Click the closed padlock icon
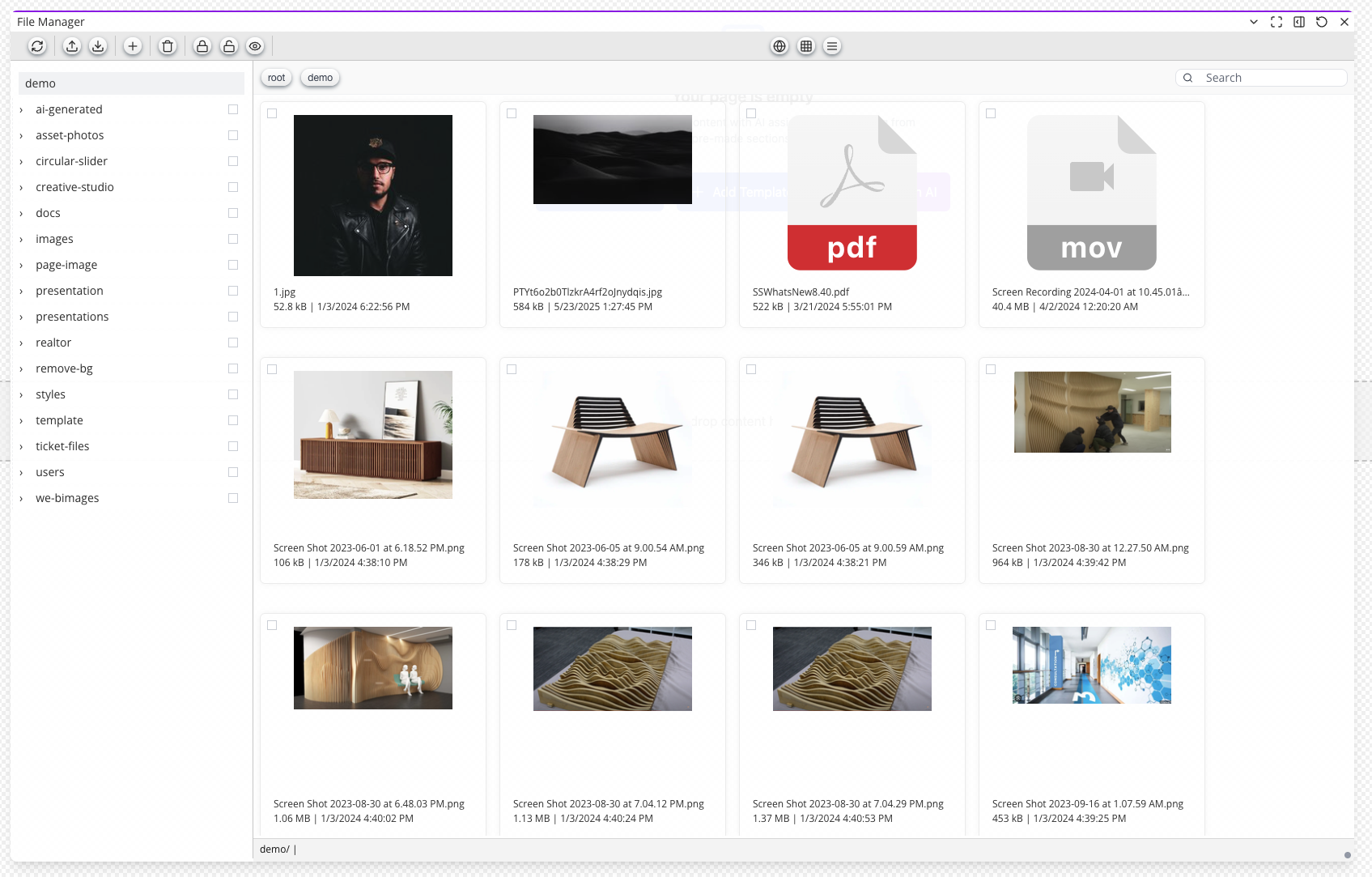 (202, 46)
